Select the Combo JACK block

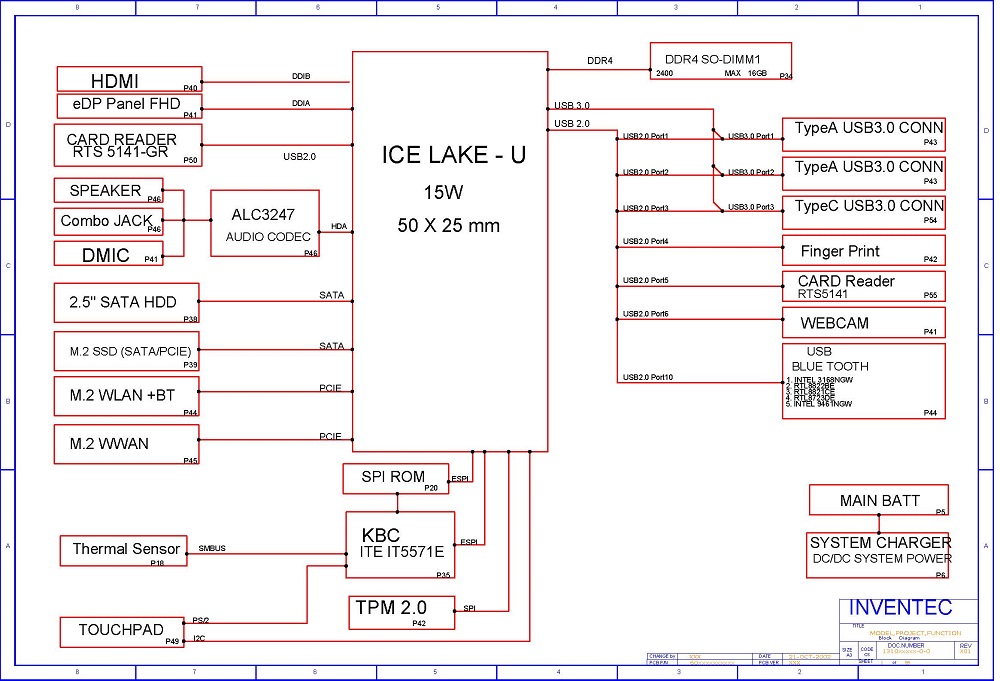(108, 221)
